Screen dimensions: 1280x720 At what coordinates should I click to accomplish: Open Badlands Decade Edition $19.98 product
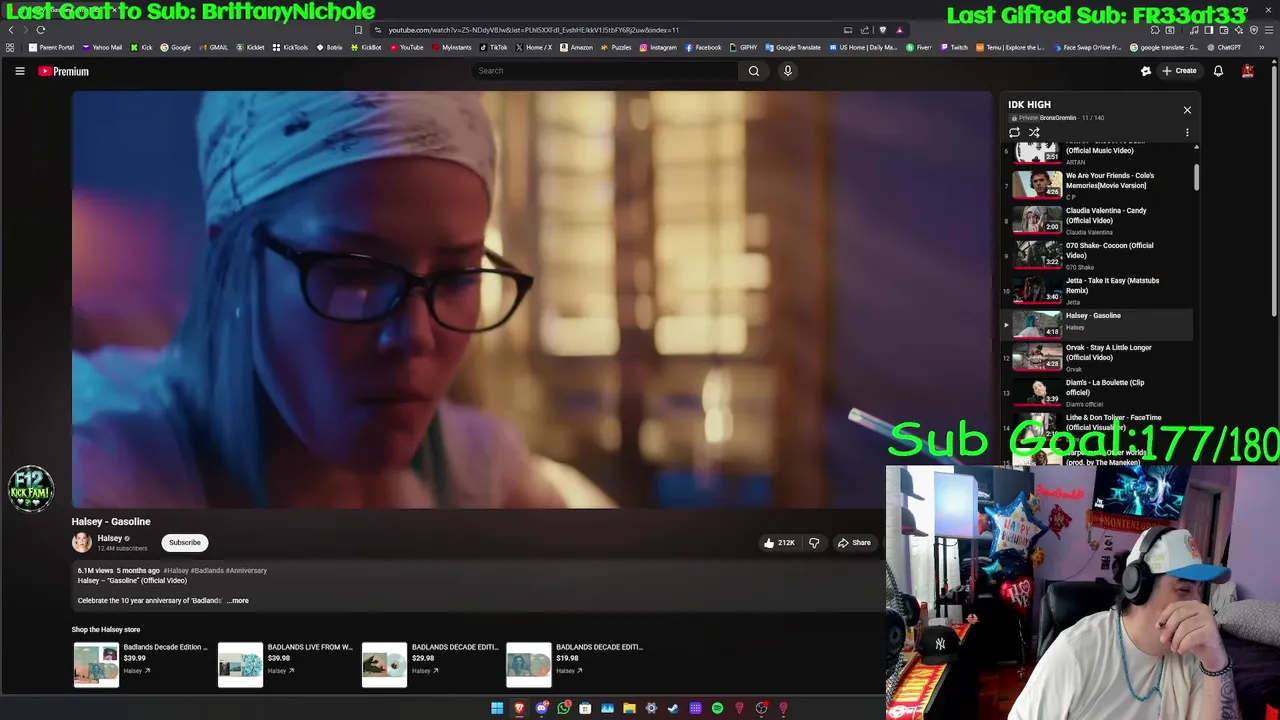pyautogui.click(x=575, y=664)
